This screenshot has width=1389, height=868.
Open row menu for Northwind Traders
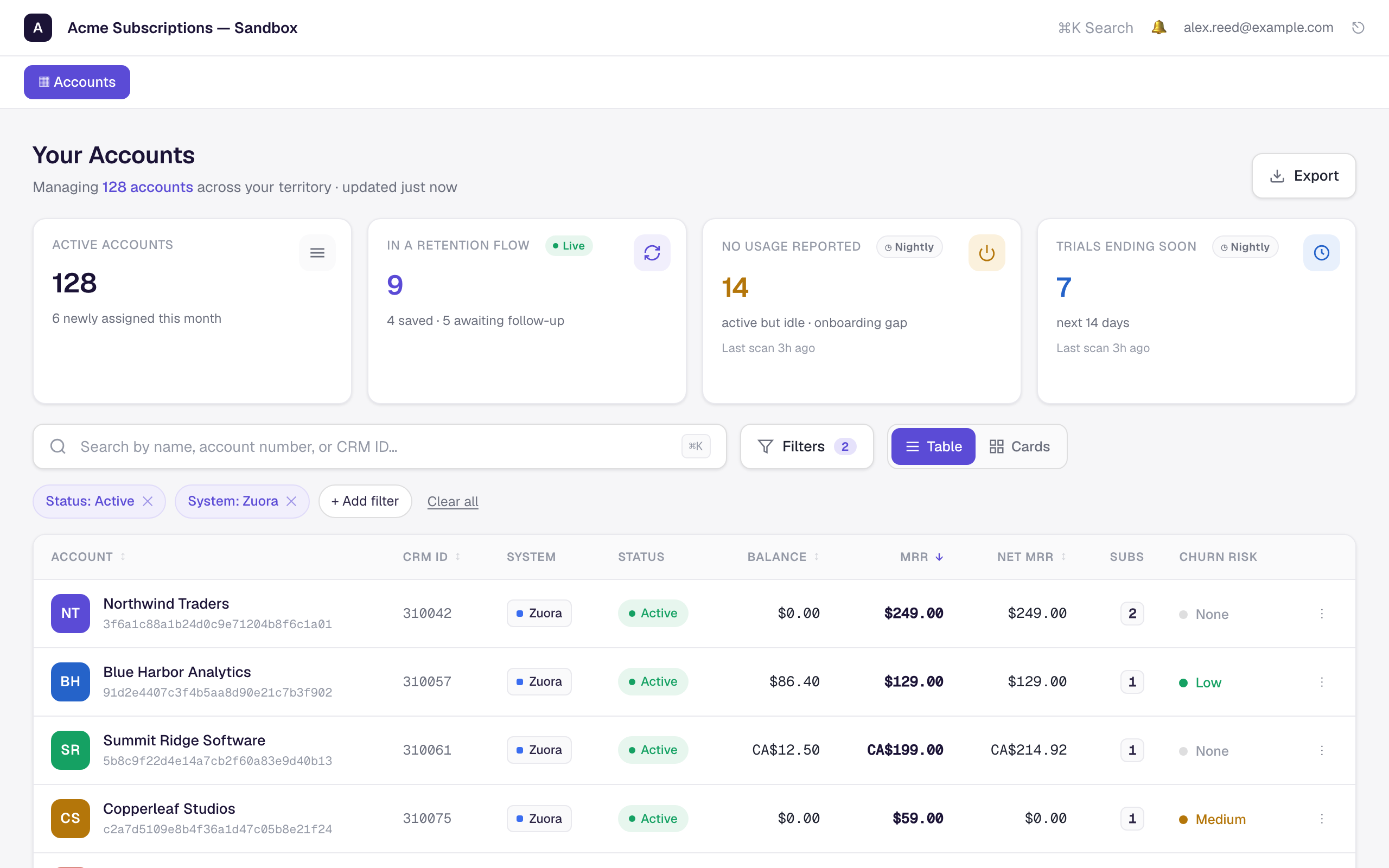(x=1322, y=614)
